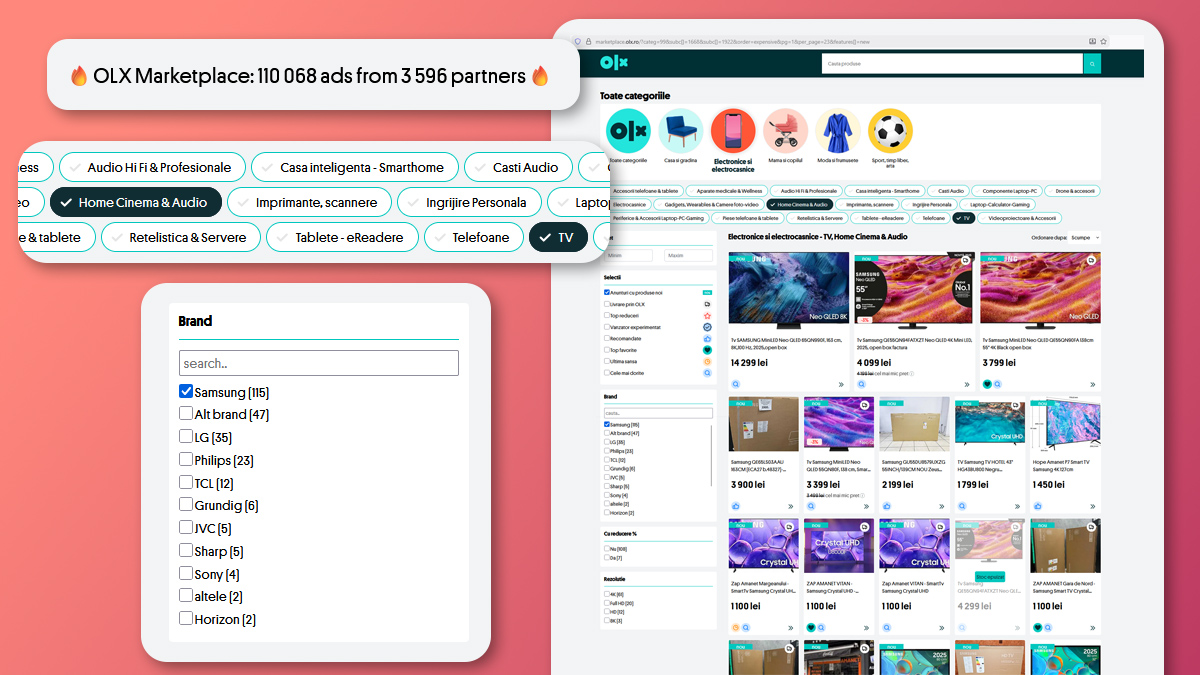Focus the search field in enlarged Brand panel
This screenshot has width=1200, height=675.
[x=318, y=363]
